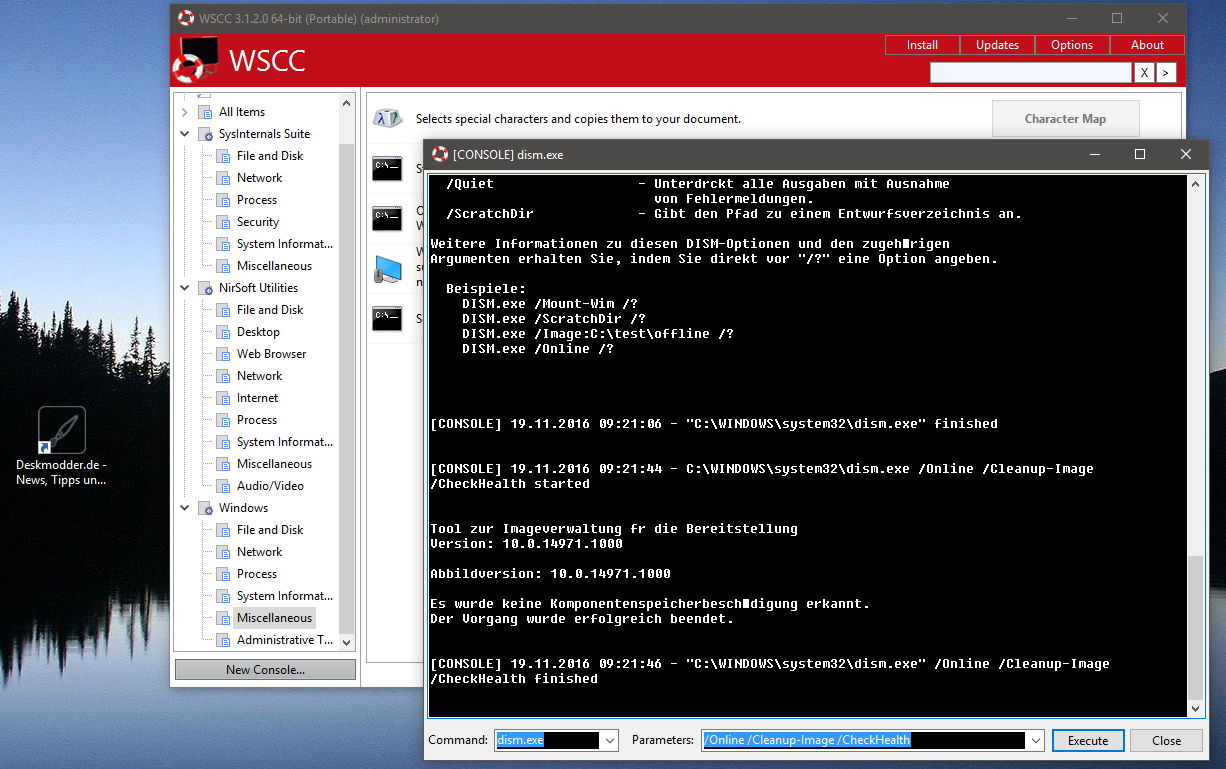This screenshot has width=1226, height=769.
Task: Click the WSCC title bar lifebuoy icon
Action: [x=186, y=18]
